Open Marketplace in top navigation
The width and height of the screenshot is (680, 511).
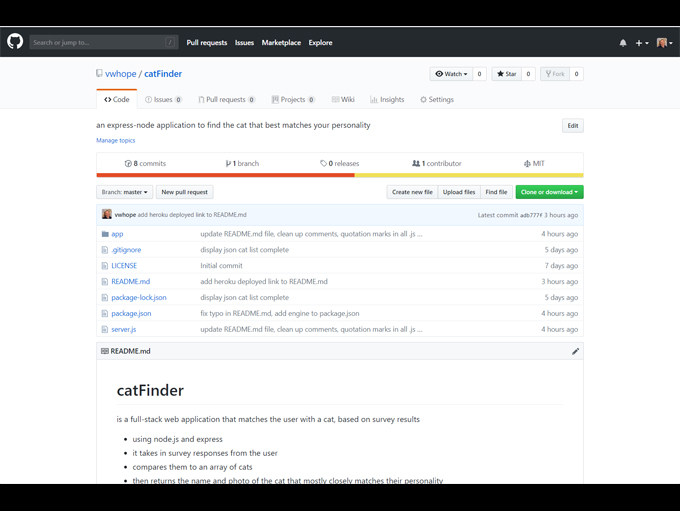coord(281,43)
